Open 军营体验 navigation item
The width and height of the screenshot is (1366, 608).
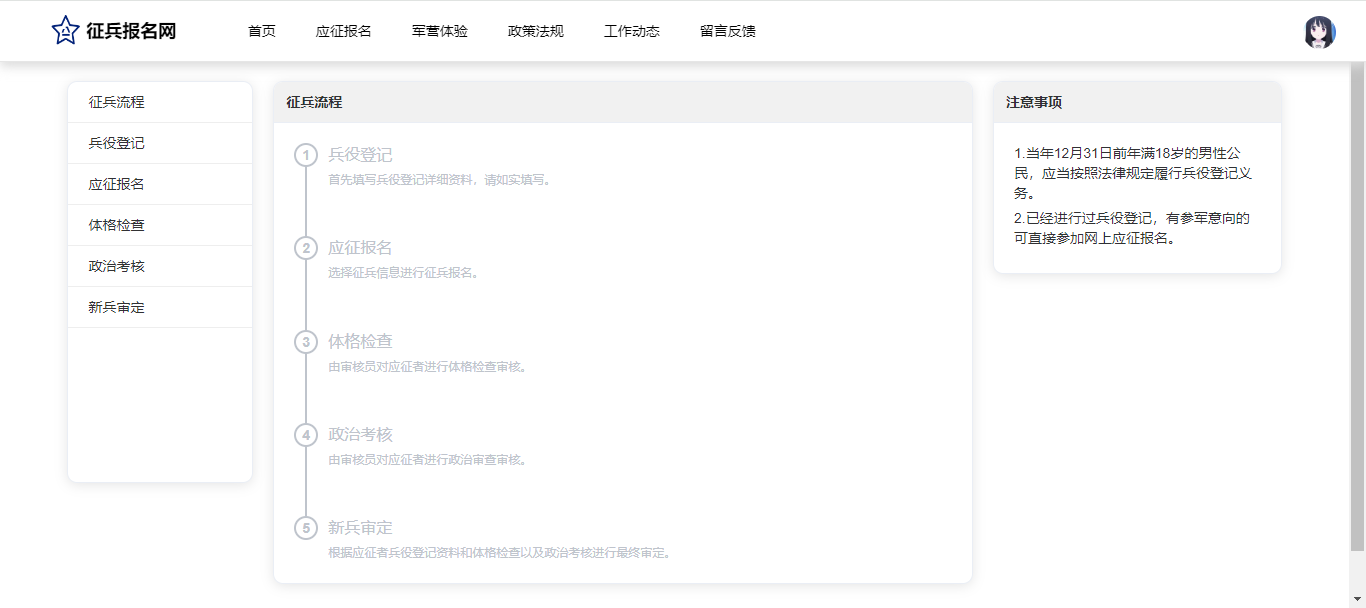tap(440, 31)
